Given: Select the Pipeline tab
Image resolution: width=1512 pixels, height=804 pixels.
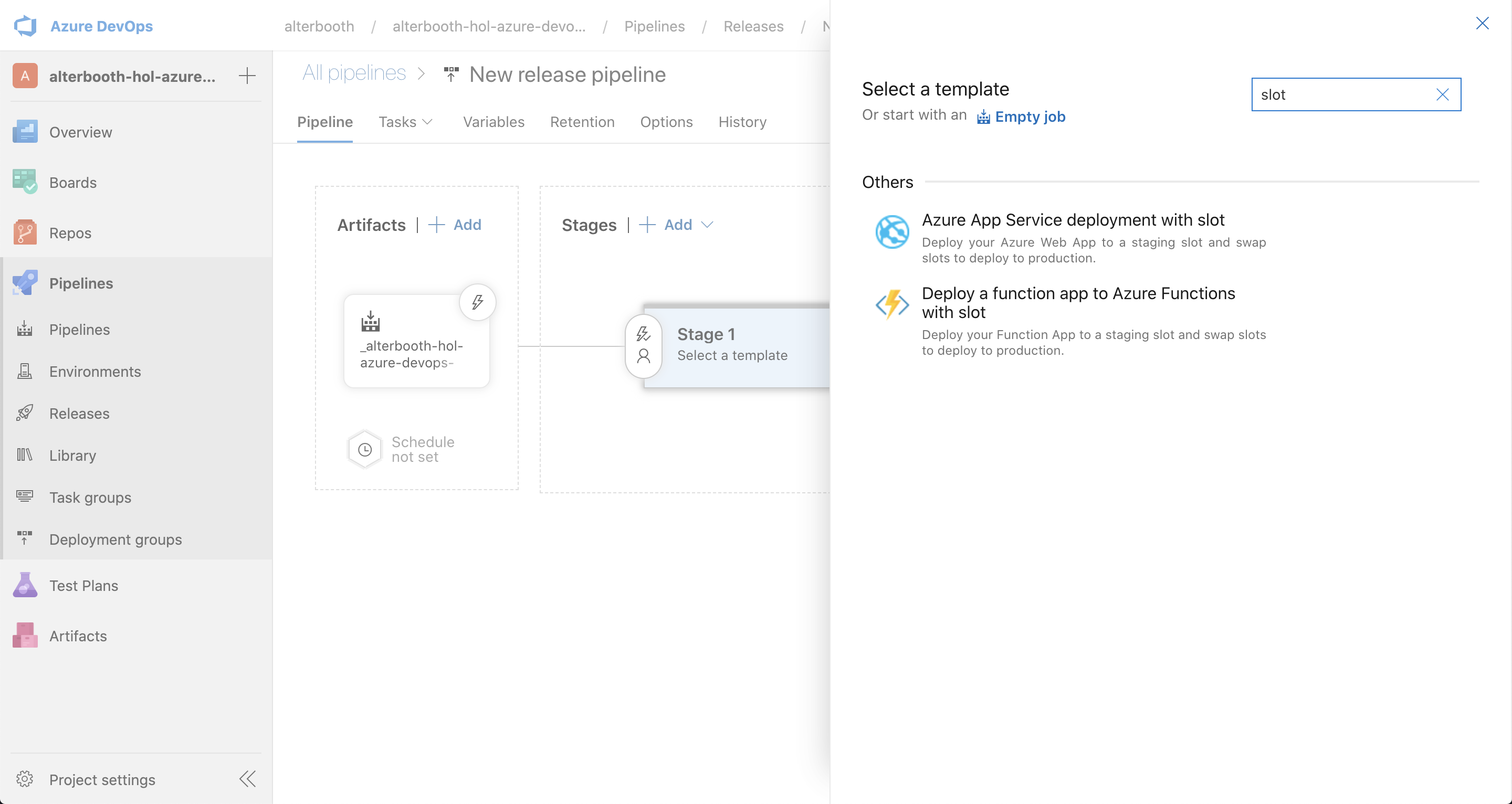Looking at the screenshot, I should (324, 122).
